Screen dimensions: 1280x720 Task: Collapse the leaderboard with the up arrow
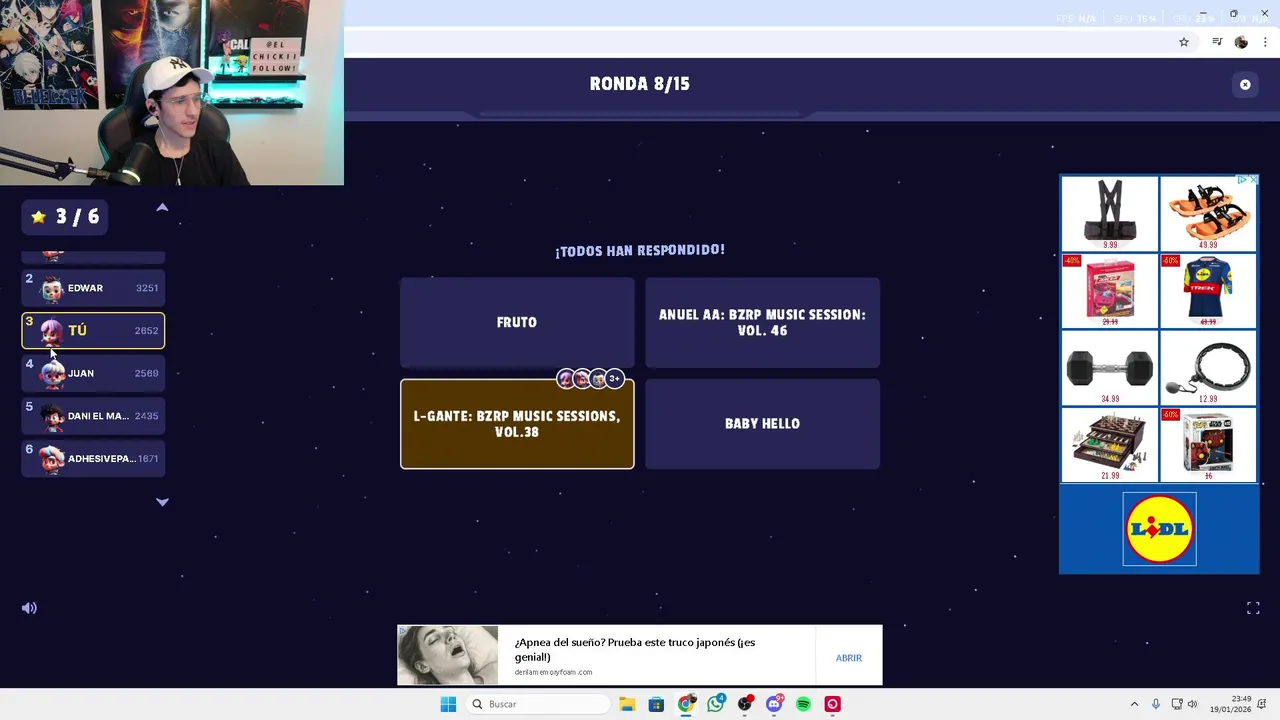click(162, 208)
